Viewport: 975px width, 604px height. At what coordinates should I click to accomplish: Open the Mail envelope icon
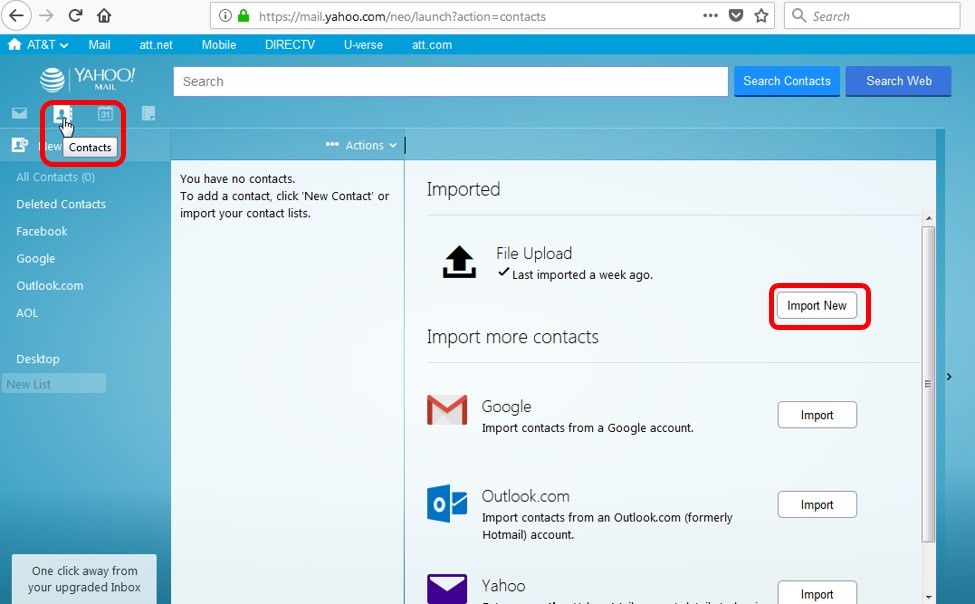coord(19,113)
